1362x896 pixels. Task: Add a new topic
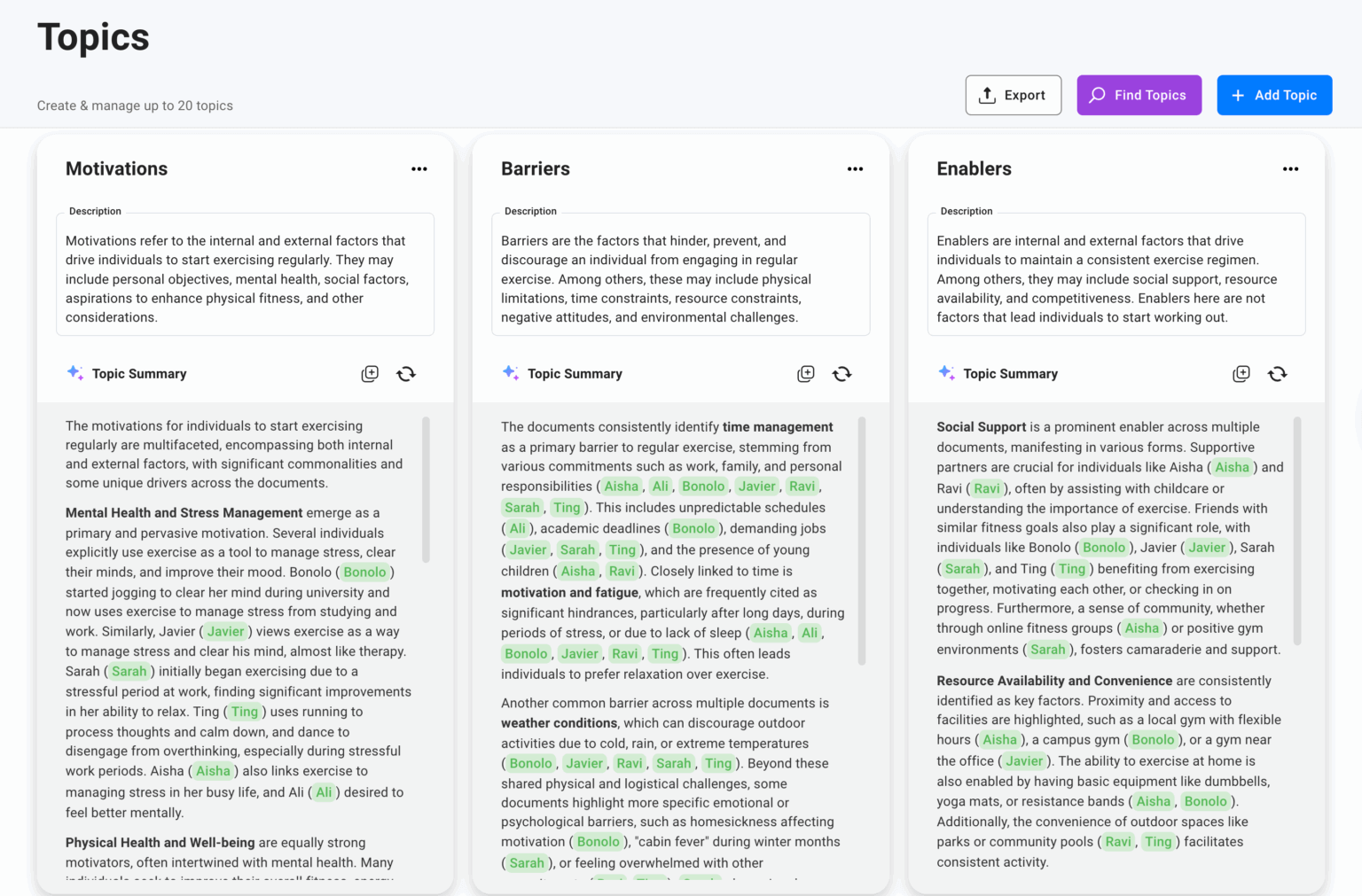coord(1273,95)
